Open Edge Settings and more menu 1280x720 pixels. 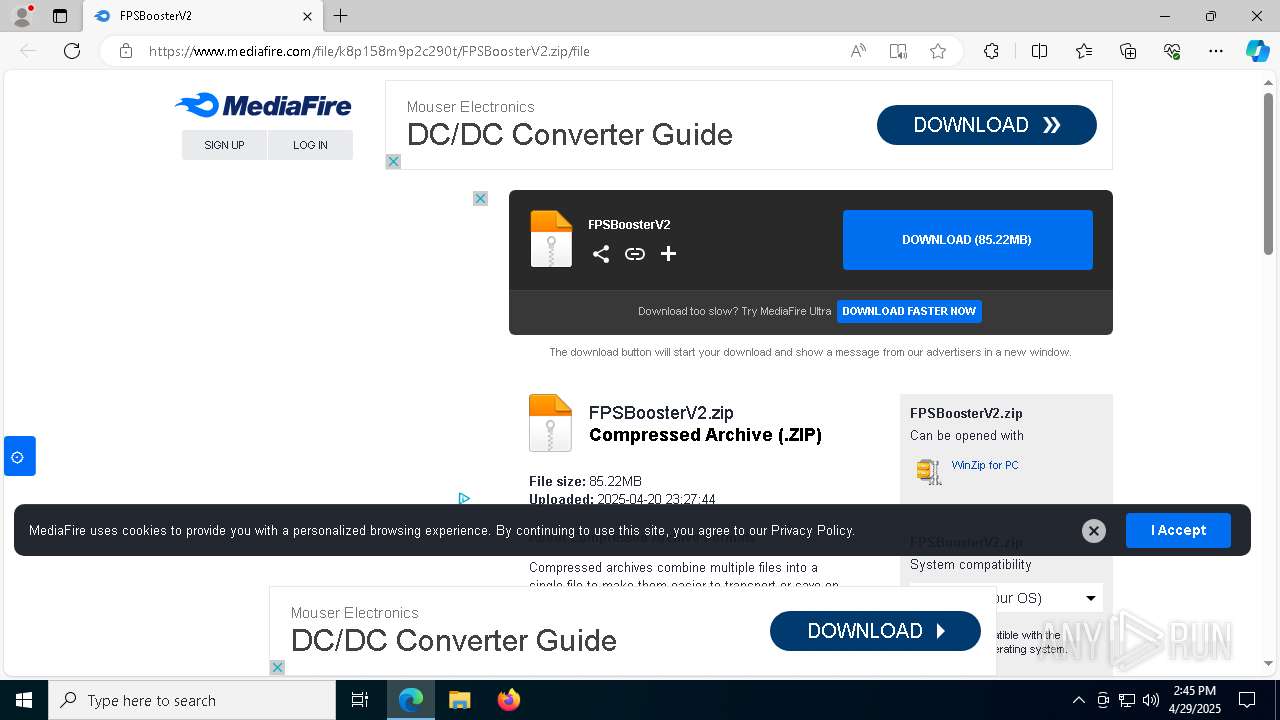pos(1216,51)
